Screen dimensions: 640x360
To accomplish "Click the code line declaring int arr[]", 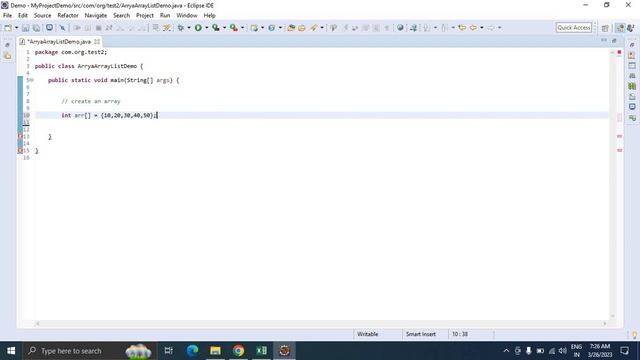I will click(x=109, y=116).
